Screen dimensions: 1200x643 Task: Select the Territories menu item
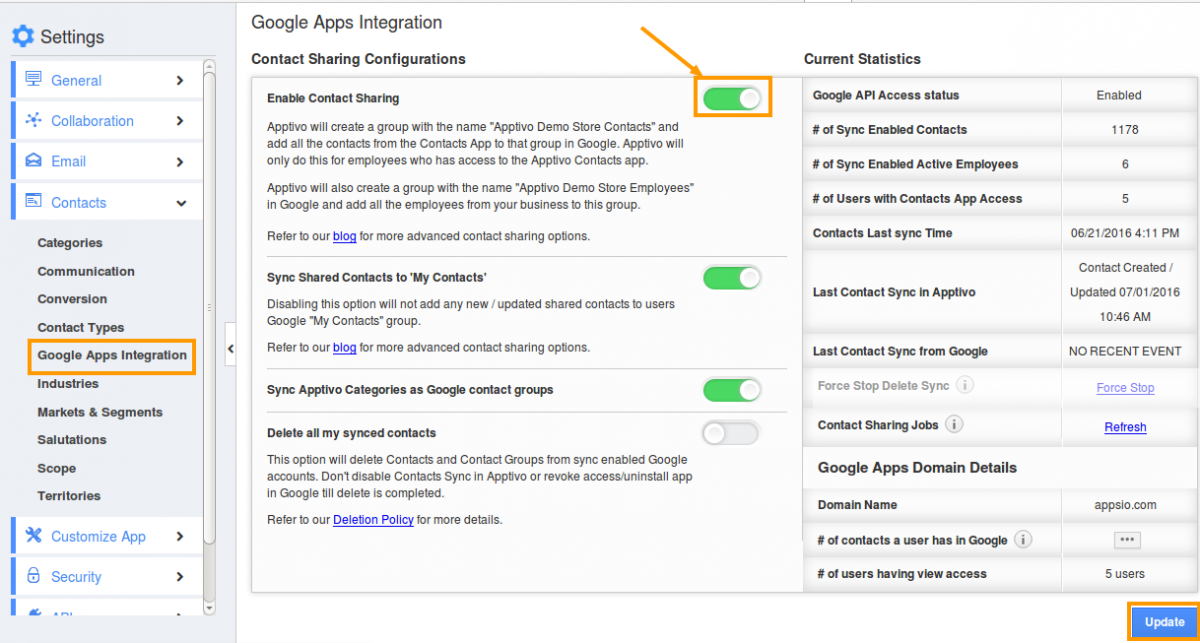[x=67, y=495]
